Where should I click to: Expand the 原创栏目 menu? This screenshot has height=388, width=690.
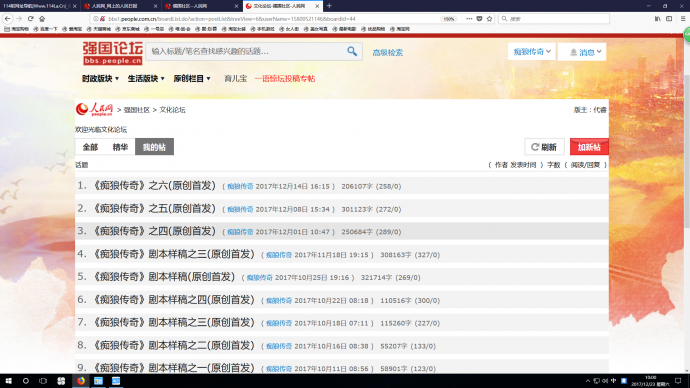click(x=192, y=78)
